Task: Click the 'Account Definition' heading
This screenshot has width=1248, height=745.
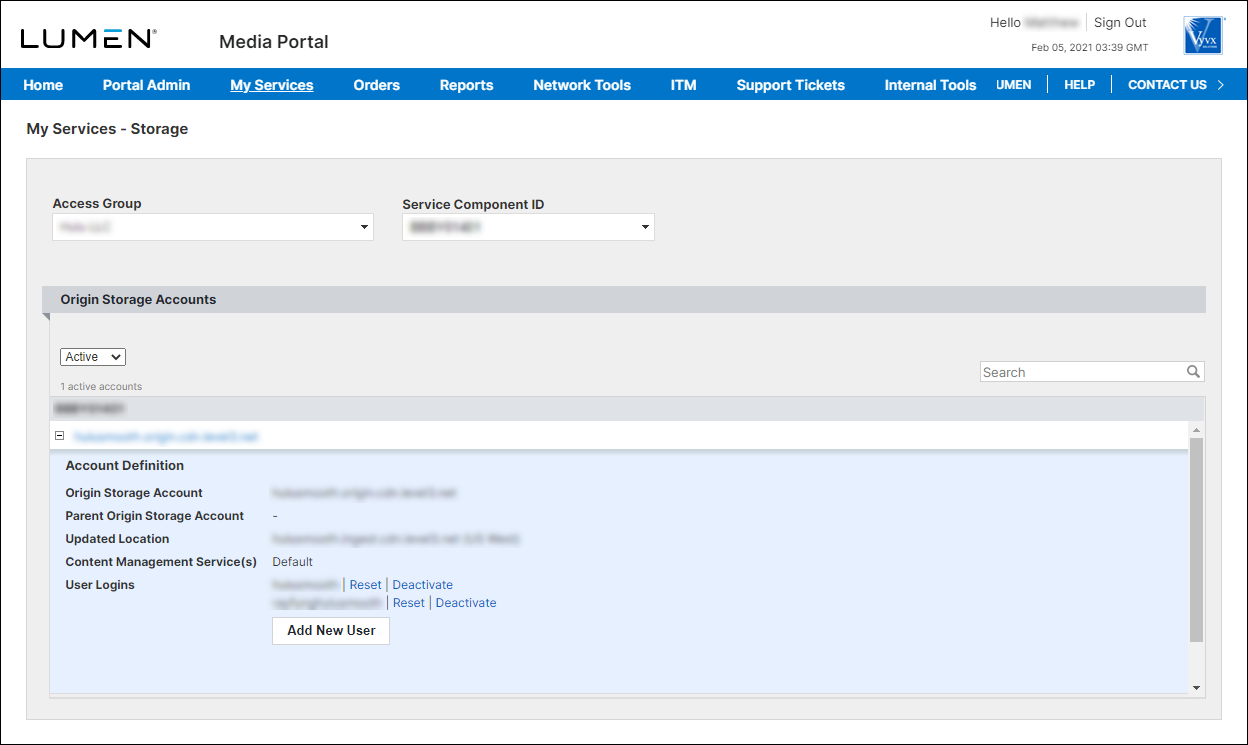Action: (125, 465)
